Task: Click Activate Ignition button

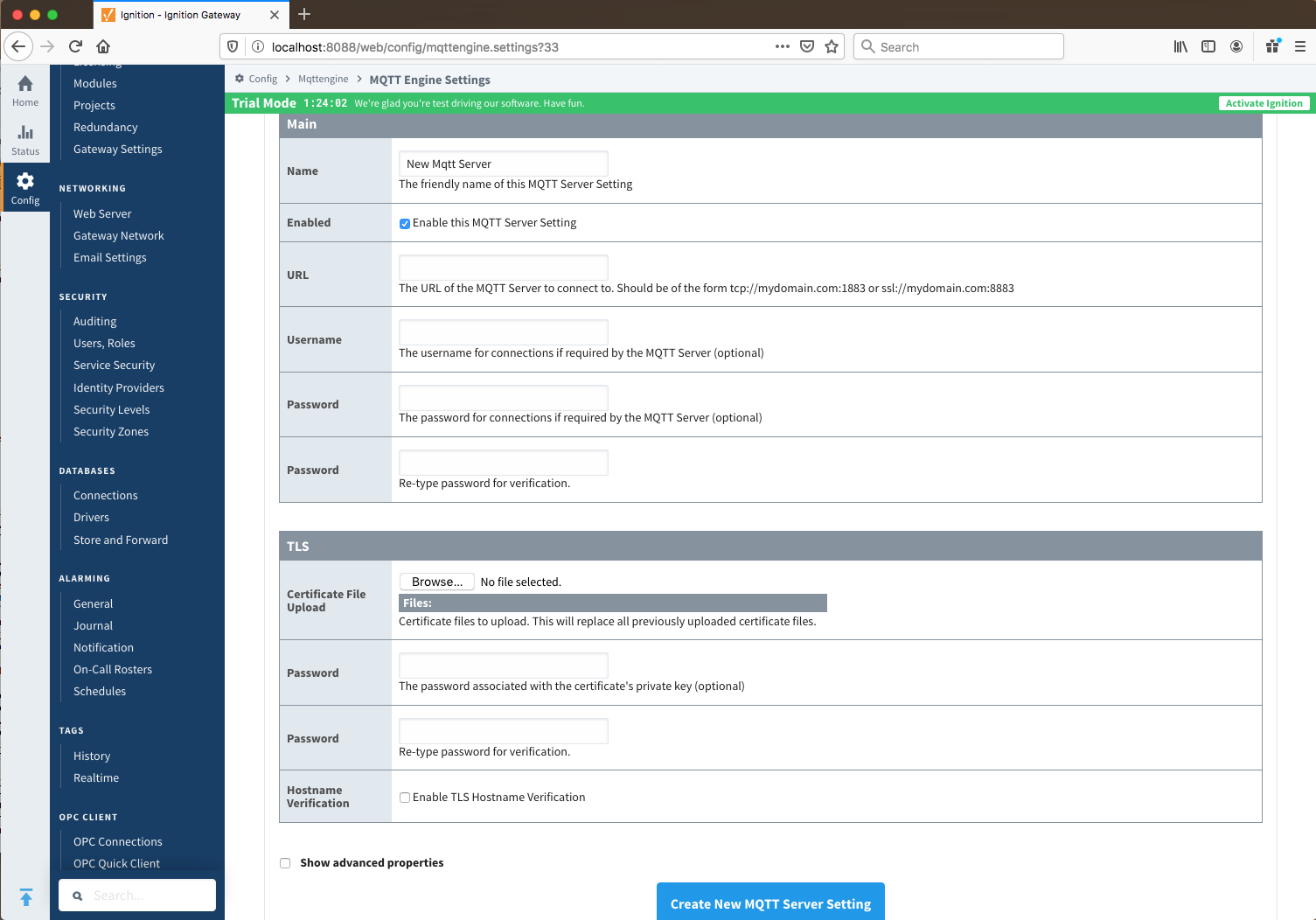Action: 1264,103
